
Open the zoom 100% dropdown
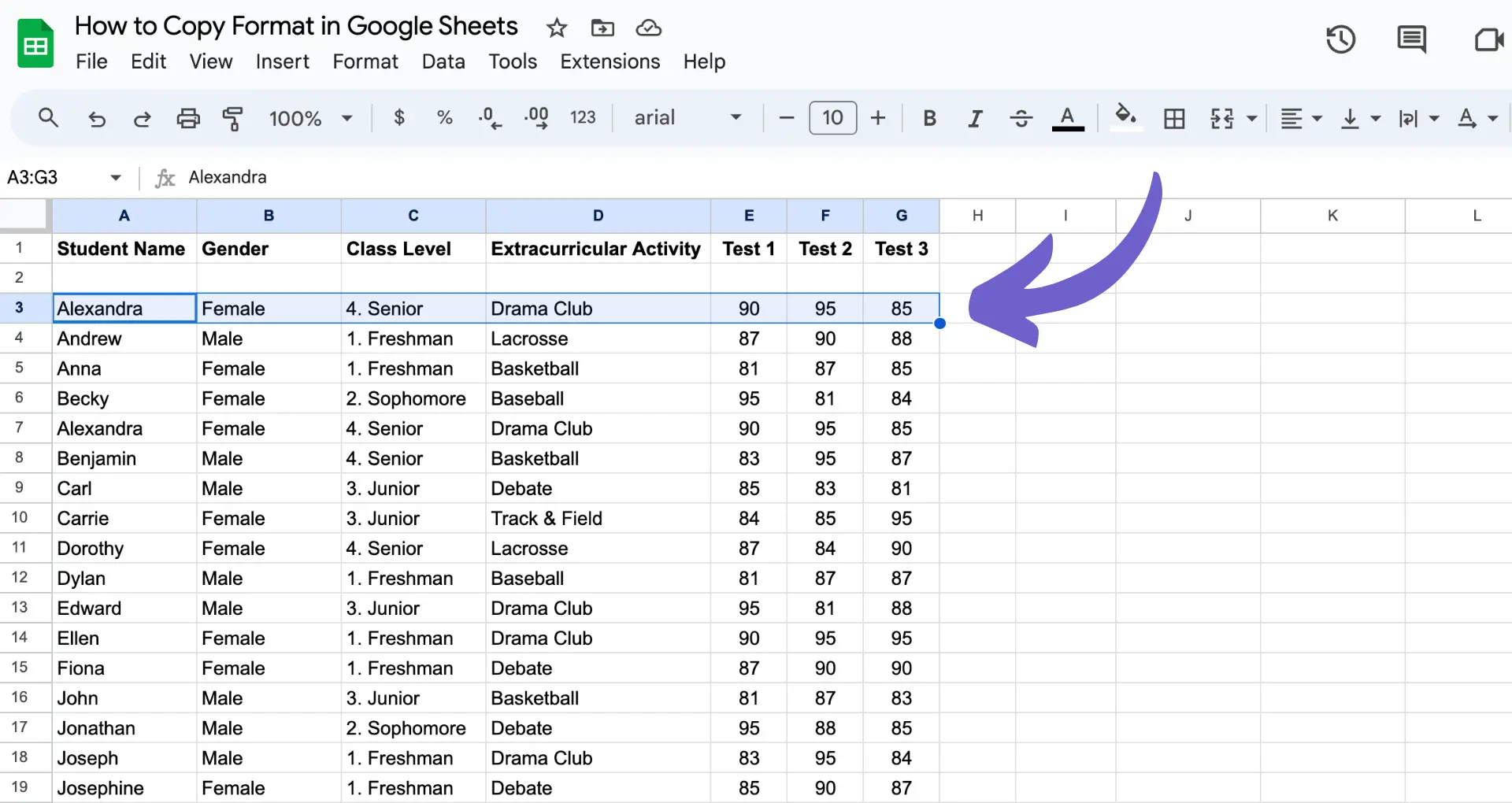310,118
